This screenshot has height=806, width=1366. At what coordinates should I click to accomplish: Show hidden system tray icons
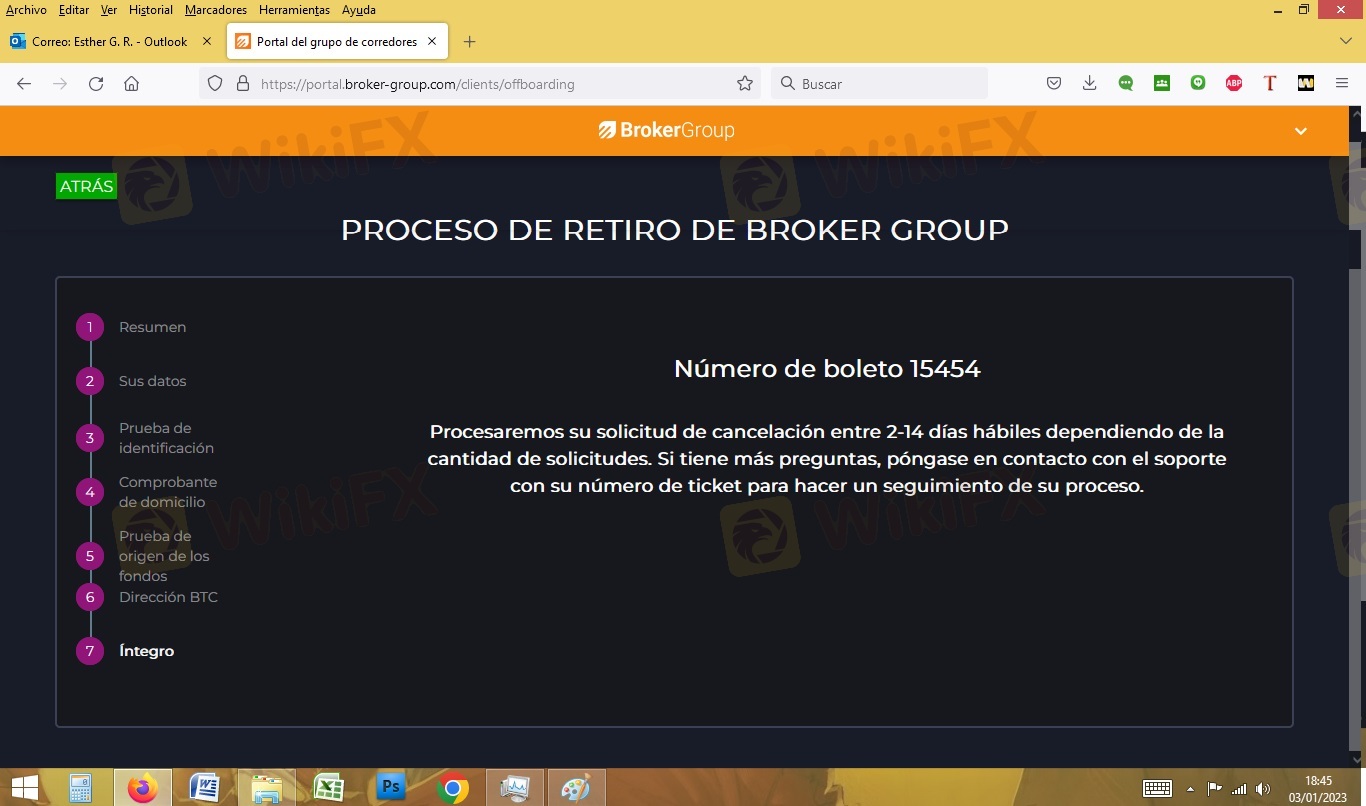tap(1190, 788)
